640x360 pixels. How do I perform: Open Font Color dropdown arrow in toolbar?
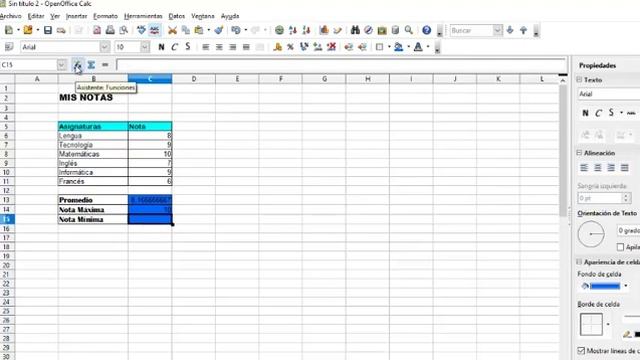tap(428, 47)
